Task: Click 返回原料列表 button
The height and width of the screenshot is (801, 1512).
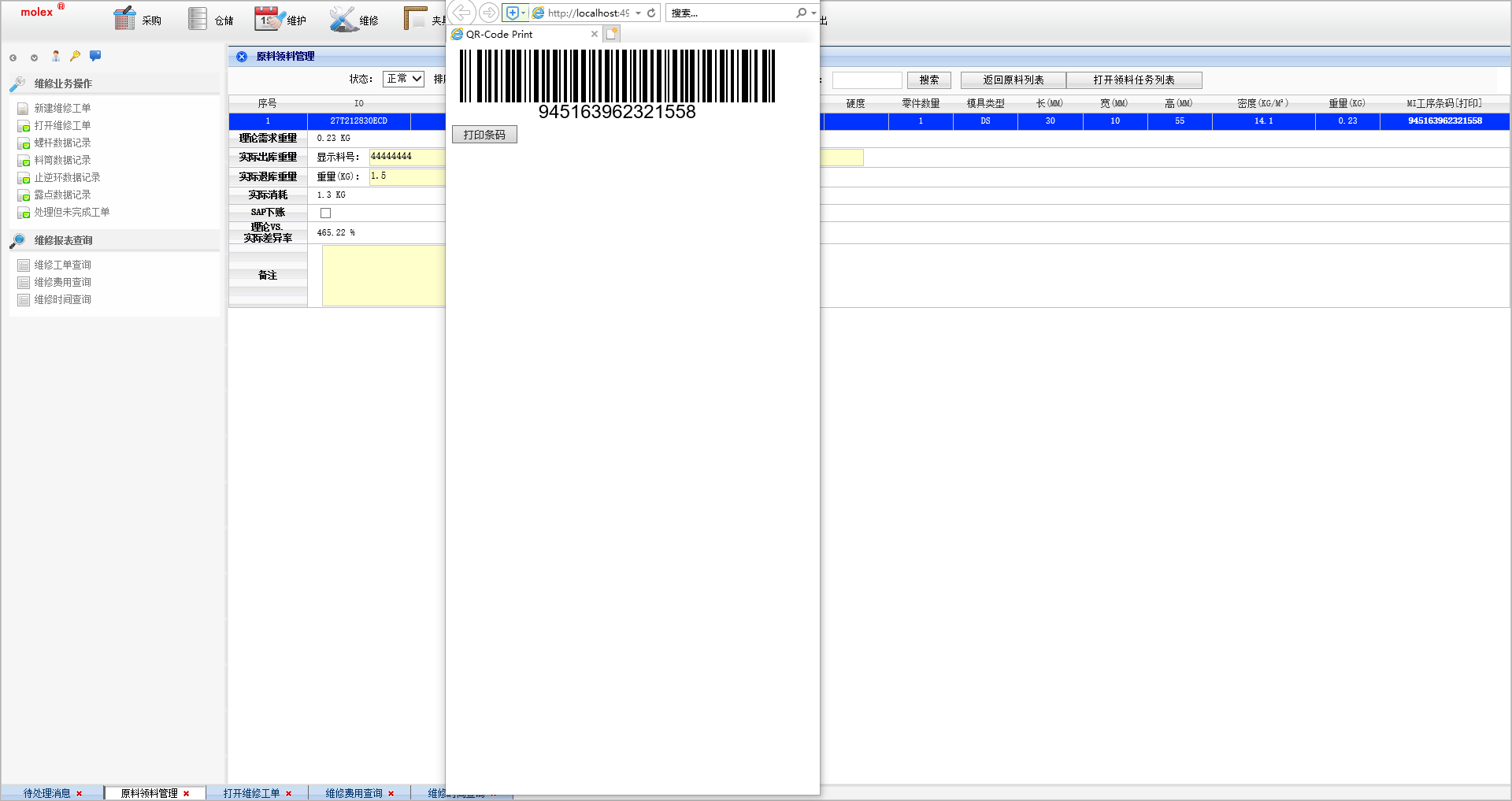Action: 1014,80
